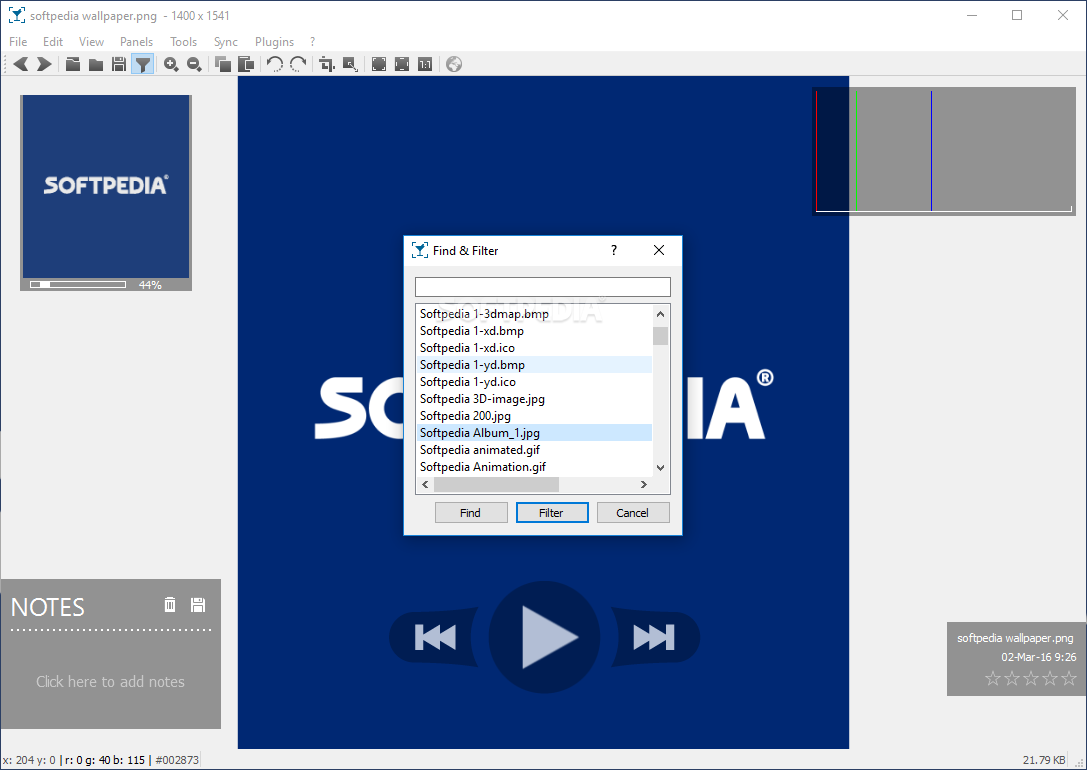This screenshot has width=1087, height=770.
Task: Click 'softpedia wallpaper.png' file name in info panel
Action: click(x=1015, y=638)
